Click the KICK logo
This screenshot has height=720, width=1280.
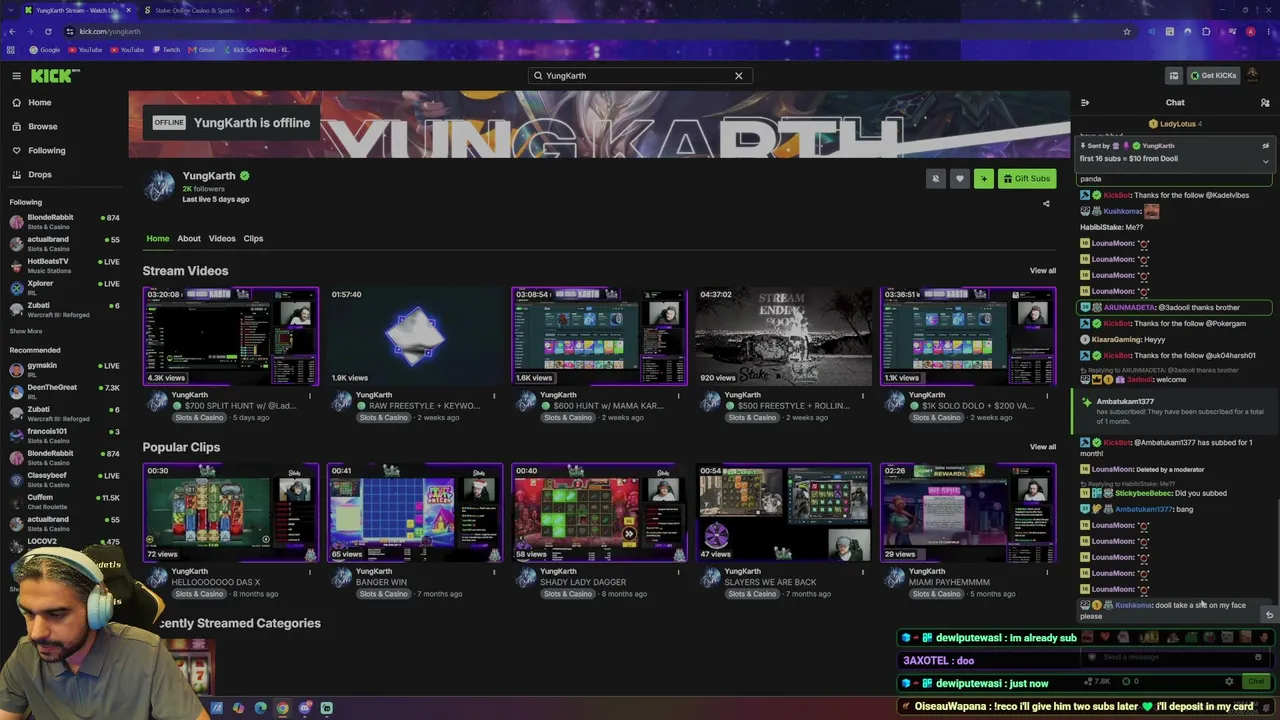(54, 76)
